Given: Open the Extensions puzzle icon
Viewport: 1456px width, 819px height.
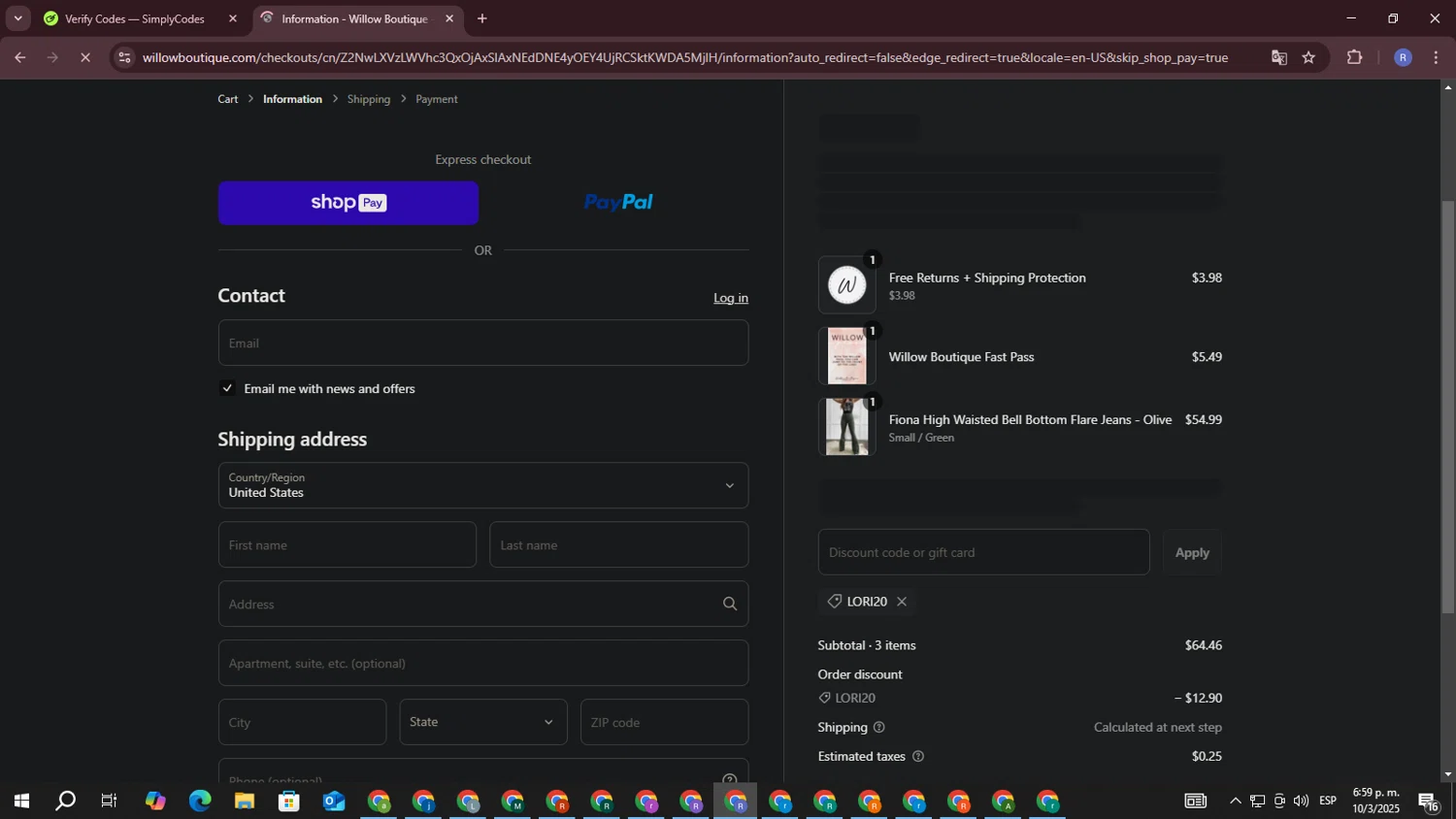Looking at the screenshot, I should 1355,57.
